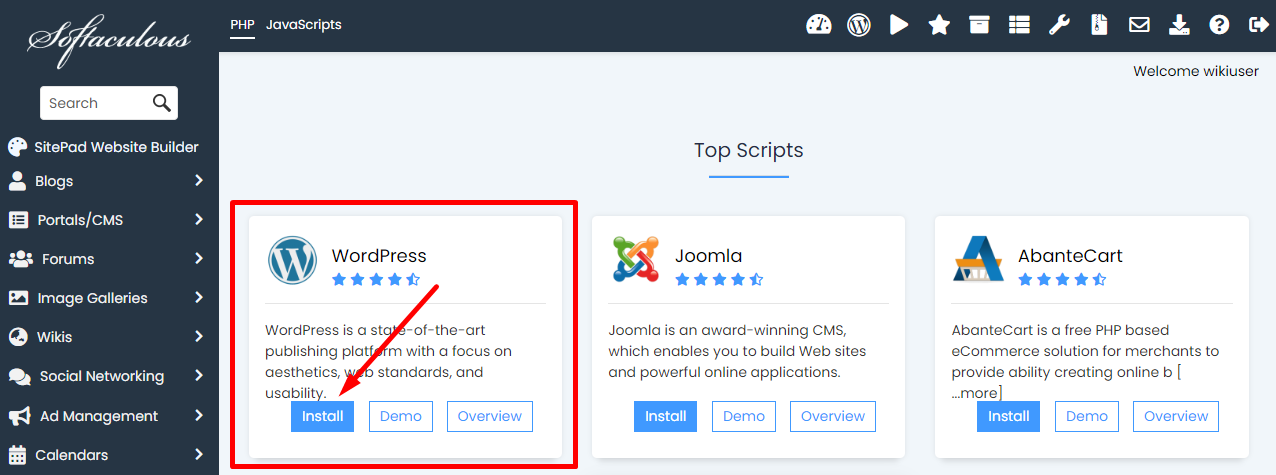1276x475 pixels.
Task: Open SitePad Website Builder menu item
Action: 116,147
